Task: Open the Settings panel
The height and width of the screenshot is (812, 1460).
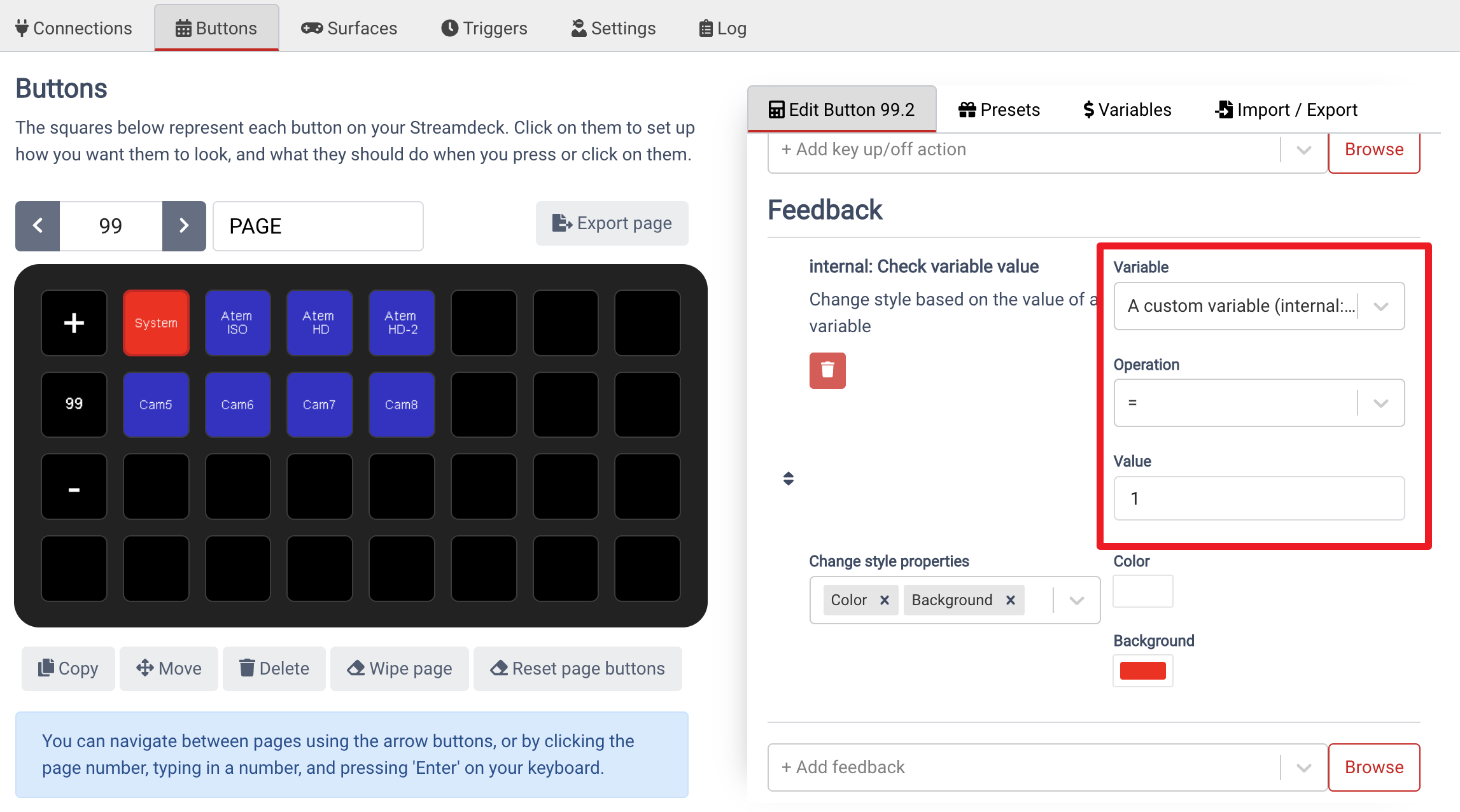Action: pos(612,27)
